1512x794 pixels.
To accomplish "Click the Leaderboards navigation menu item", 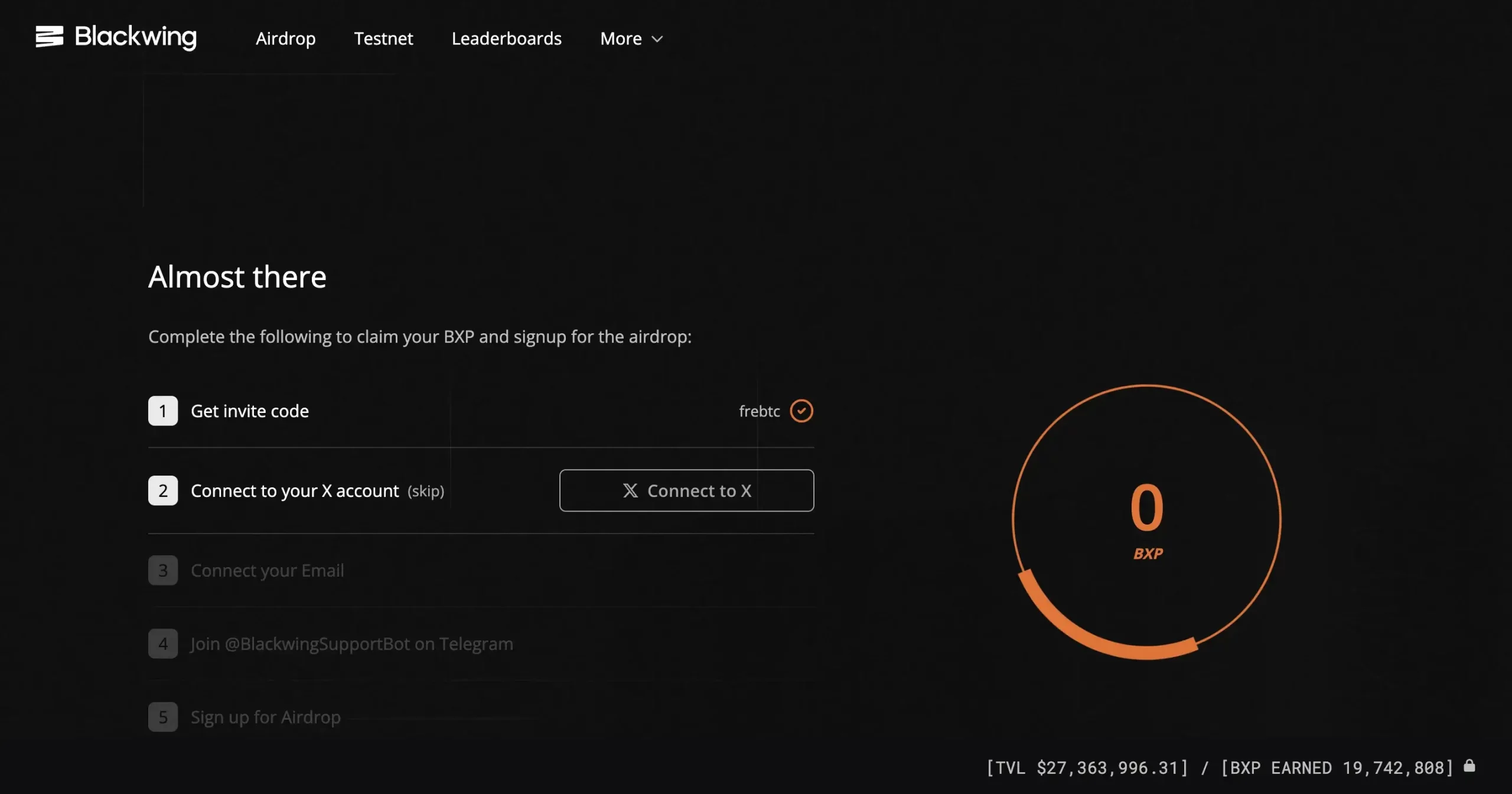I will click(x=506, y=37).
